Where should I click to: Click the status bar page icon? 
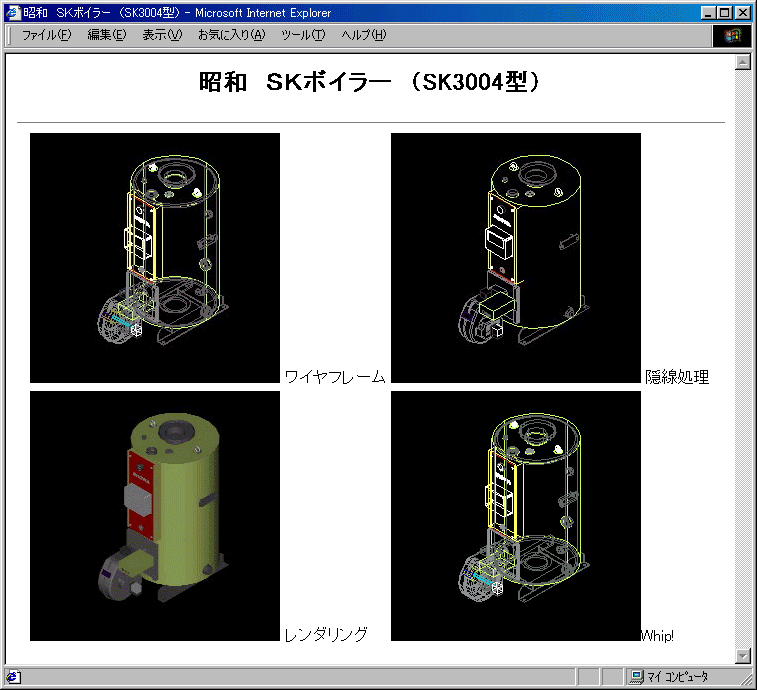pyautogui.click(x=13, y=677)
